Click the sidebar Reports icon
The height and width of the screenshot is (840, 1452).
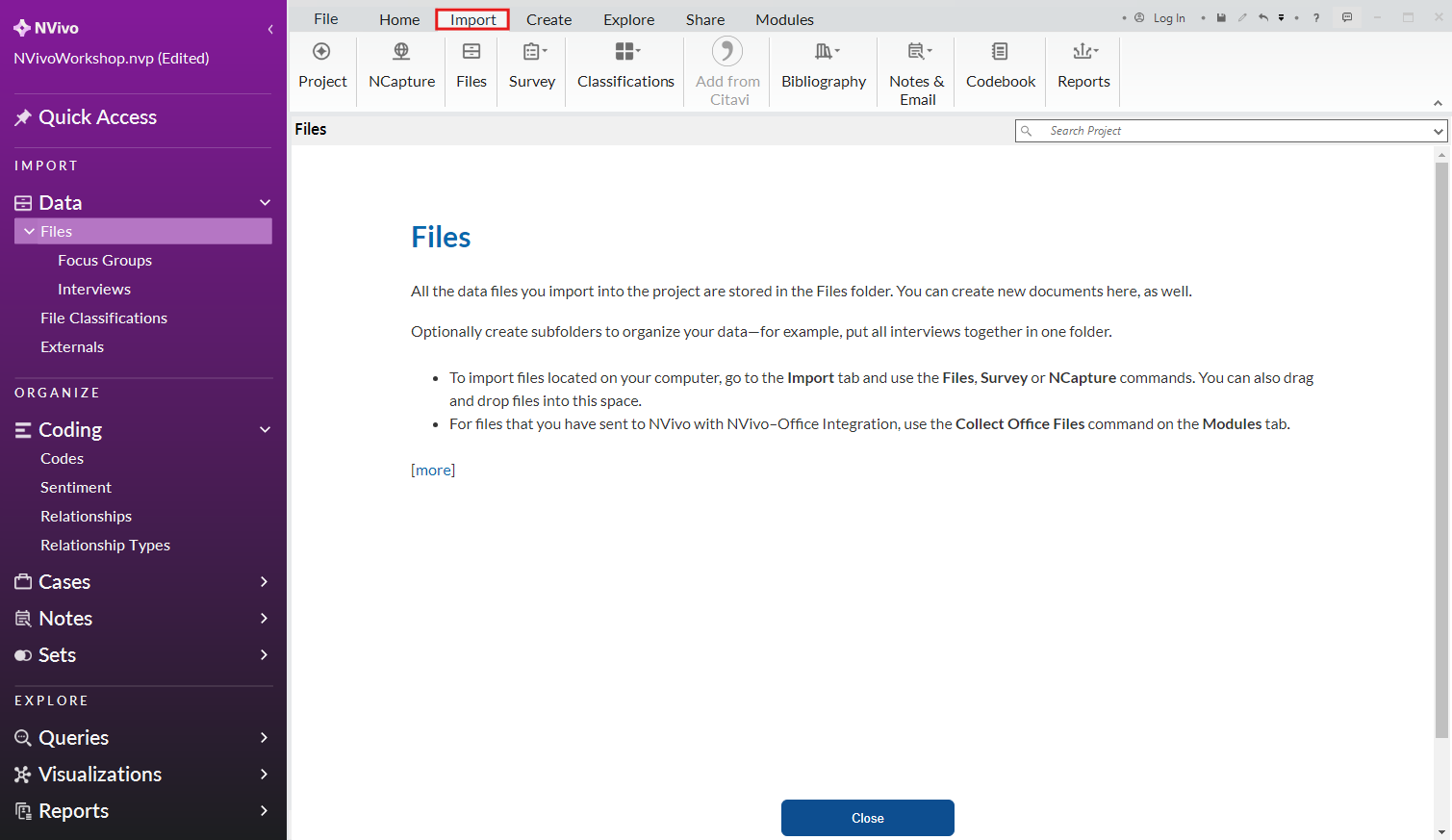click(23, 811)
